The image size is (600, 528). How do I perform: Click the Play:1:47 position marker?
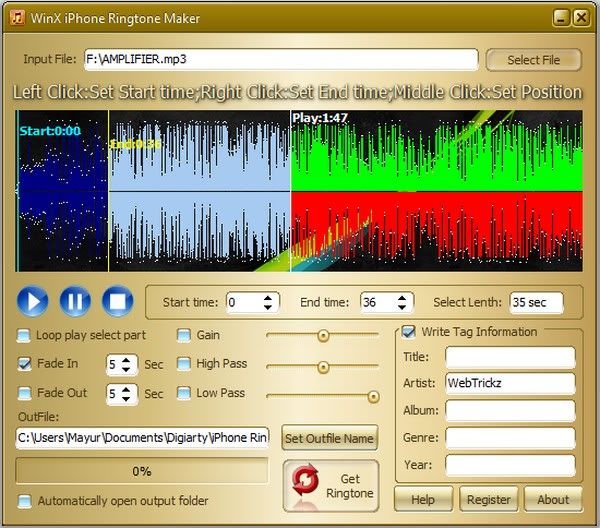point(320,118)
